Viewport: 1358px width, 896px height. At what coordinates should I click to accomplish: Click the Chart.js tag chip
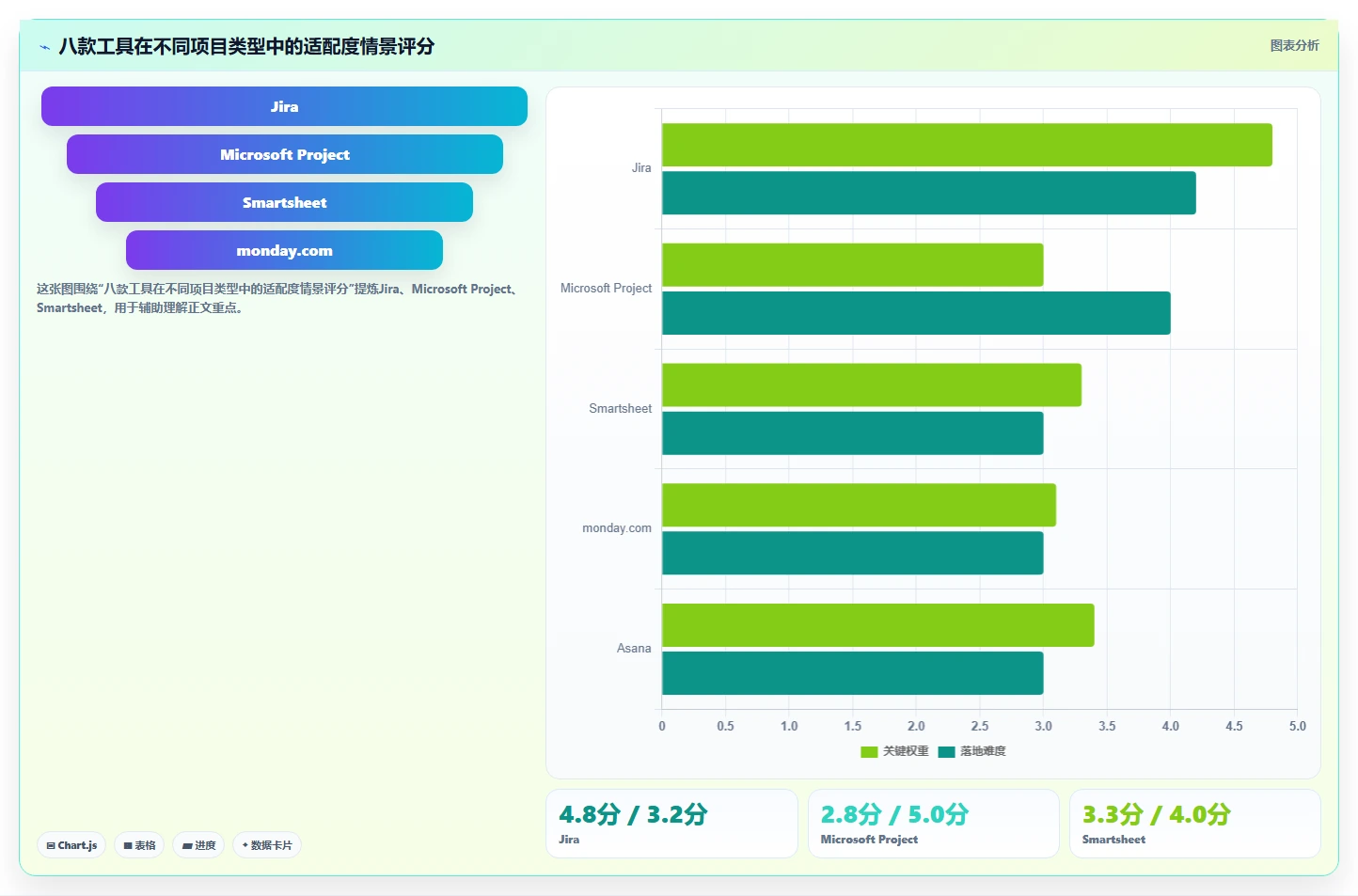pyautogui.click(x=71, y=845)
